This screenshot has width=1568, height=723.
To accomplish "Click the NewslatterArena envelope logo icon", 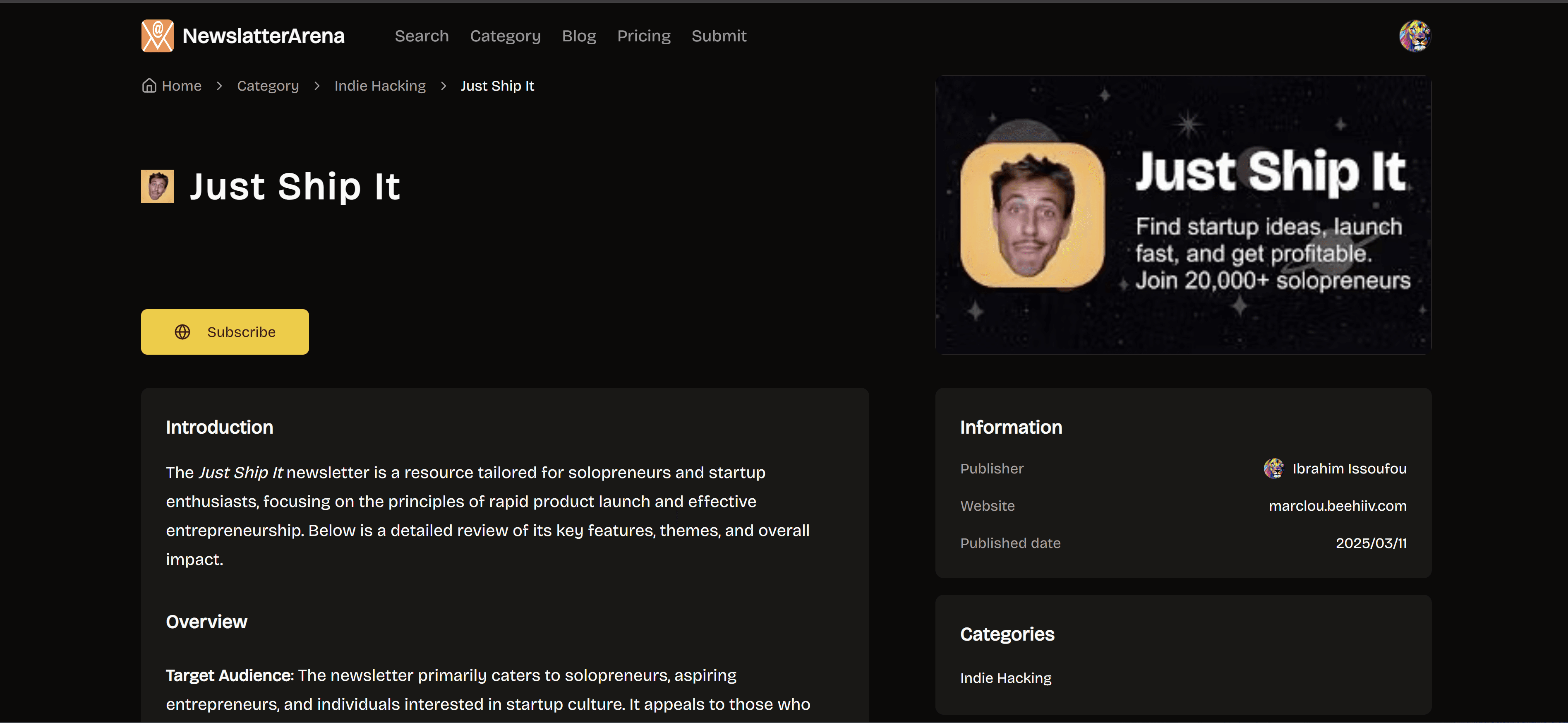I will tap(157, 36).
